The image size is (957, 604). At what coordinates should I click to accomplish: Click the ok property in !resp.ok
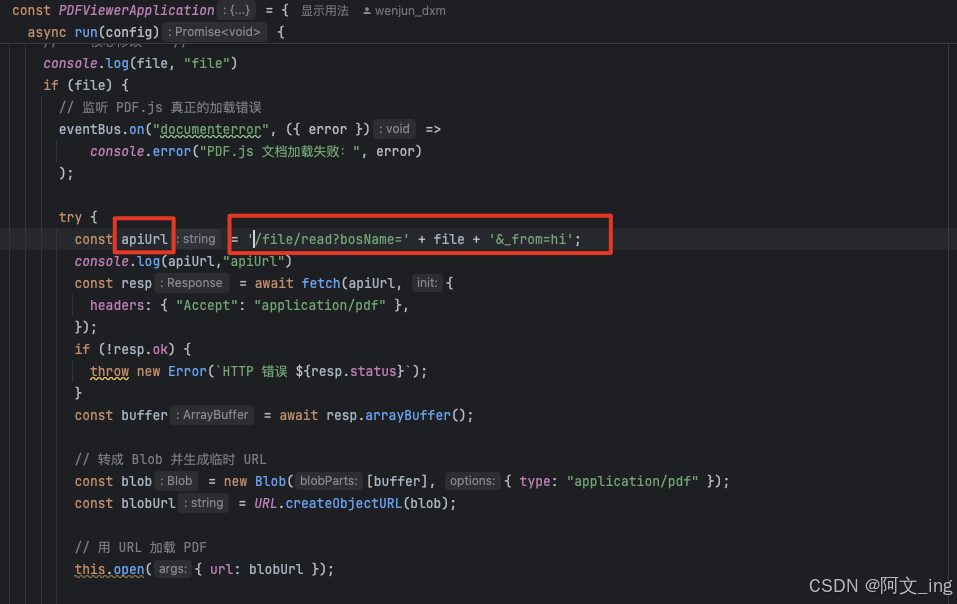tap(160, 349)
